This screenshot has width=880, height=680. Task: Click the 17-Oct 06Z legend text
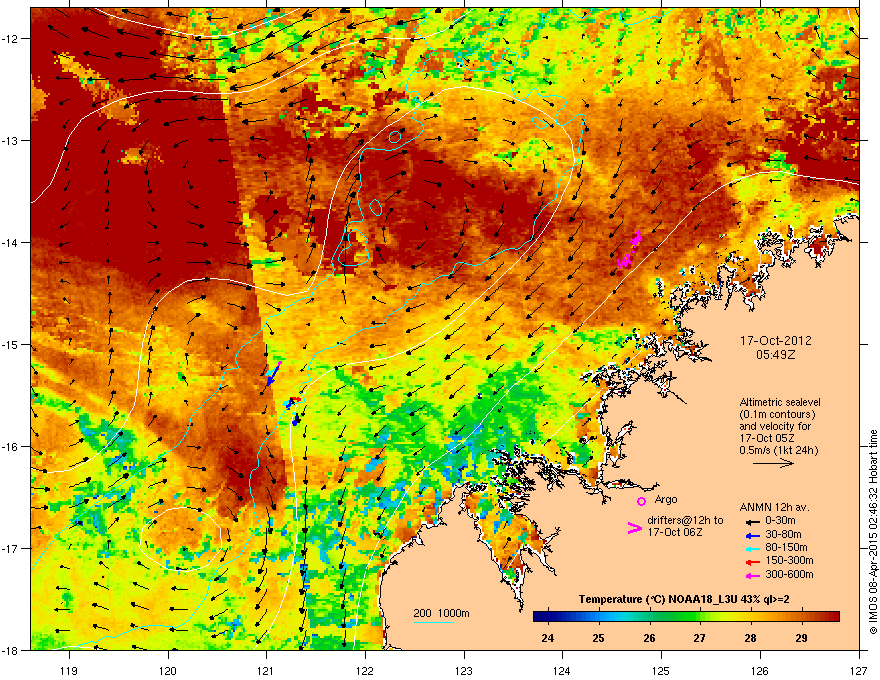point(675,532)
